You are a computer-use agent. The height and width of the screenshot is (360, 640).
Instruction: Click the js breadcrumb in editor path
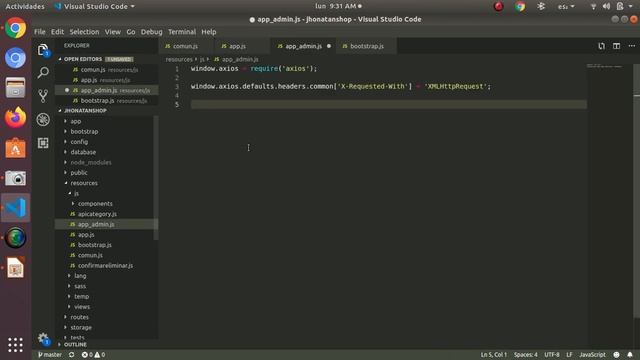[x=202, y=60]
